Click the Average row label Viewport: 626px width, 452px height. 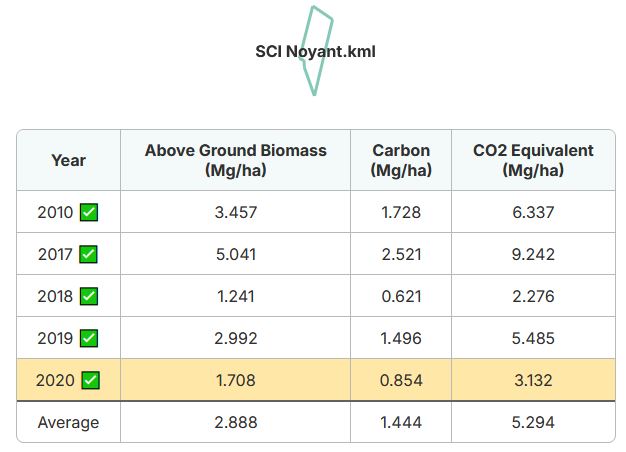(x=68, y=422)
